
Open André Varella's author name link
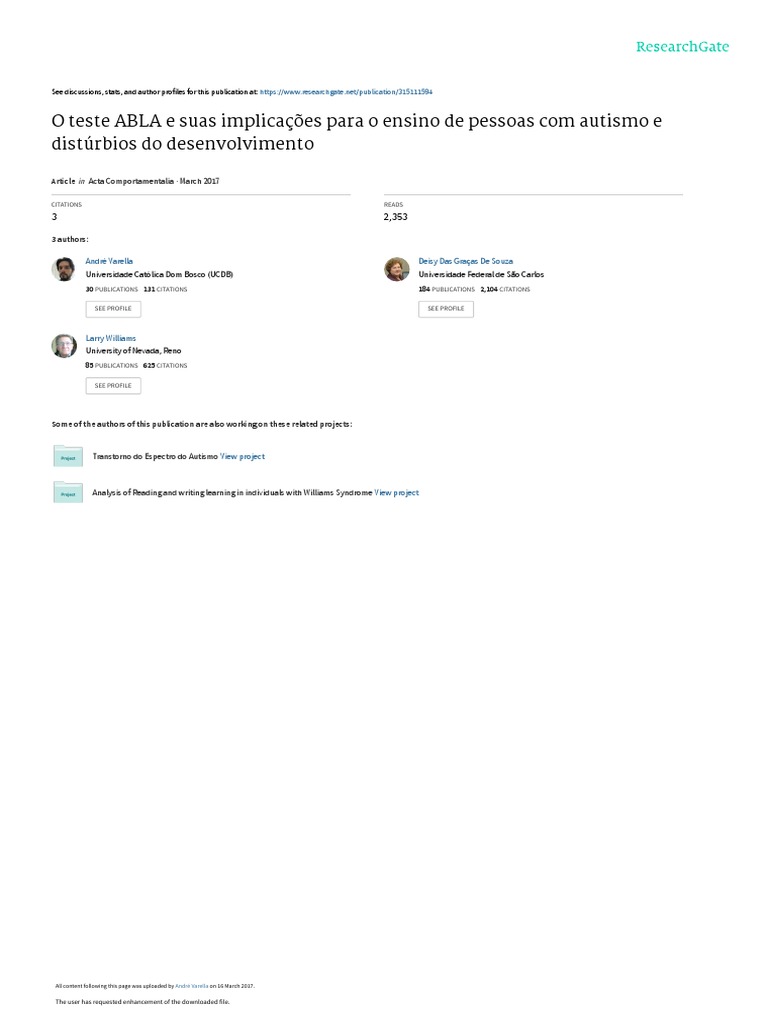tap(109, 261)
